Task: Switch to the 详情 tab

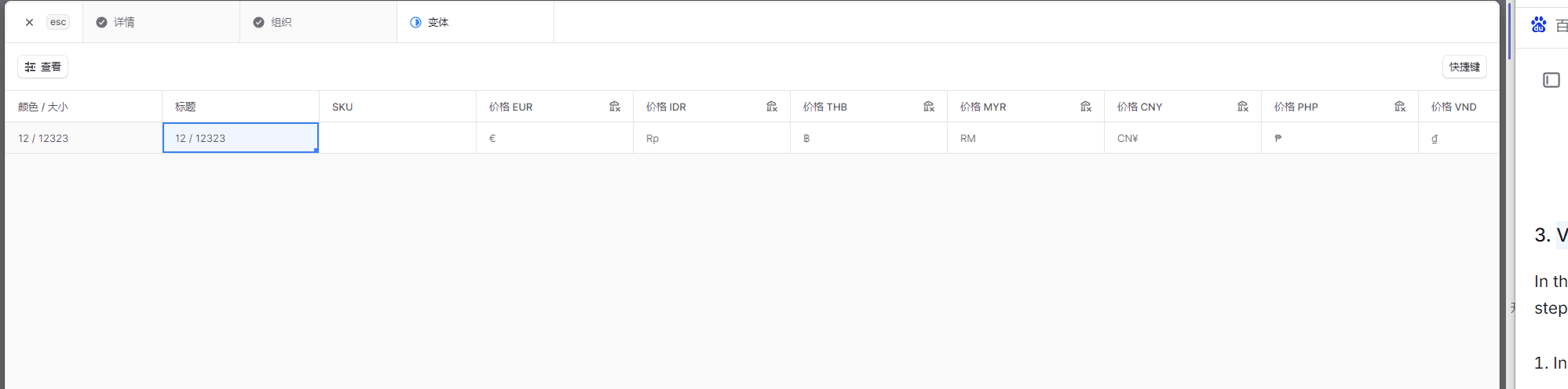Action: tap(116, 23)
